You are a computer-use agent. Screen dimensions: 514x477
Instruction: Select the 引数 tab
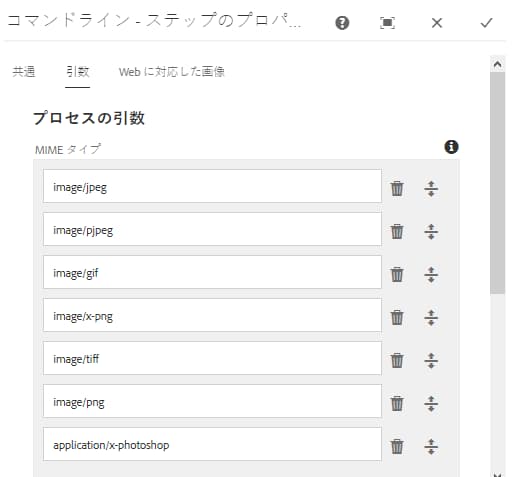click(x=78, y=72)
